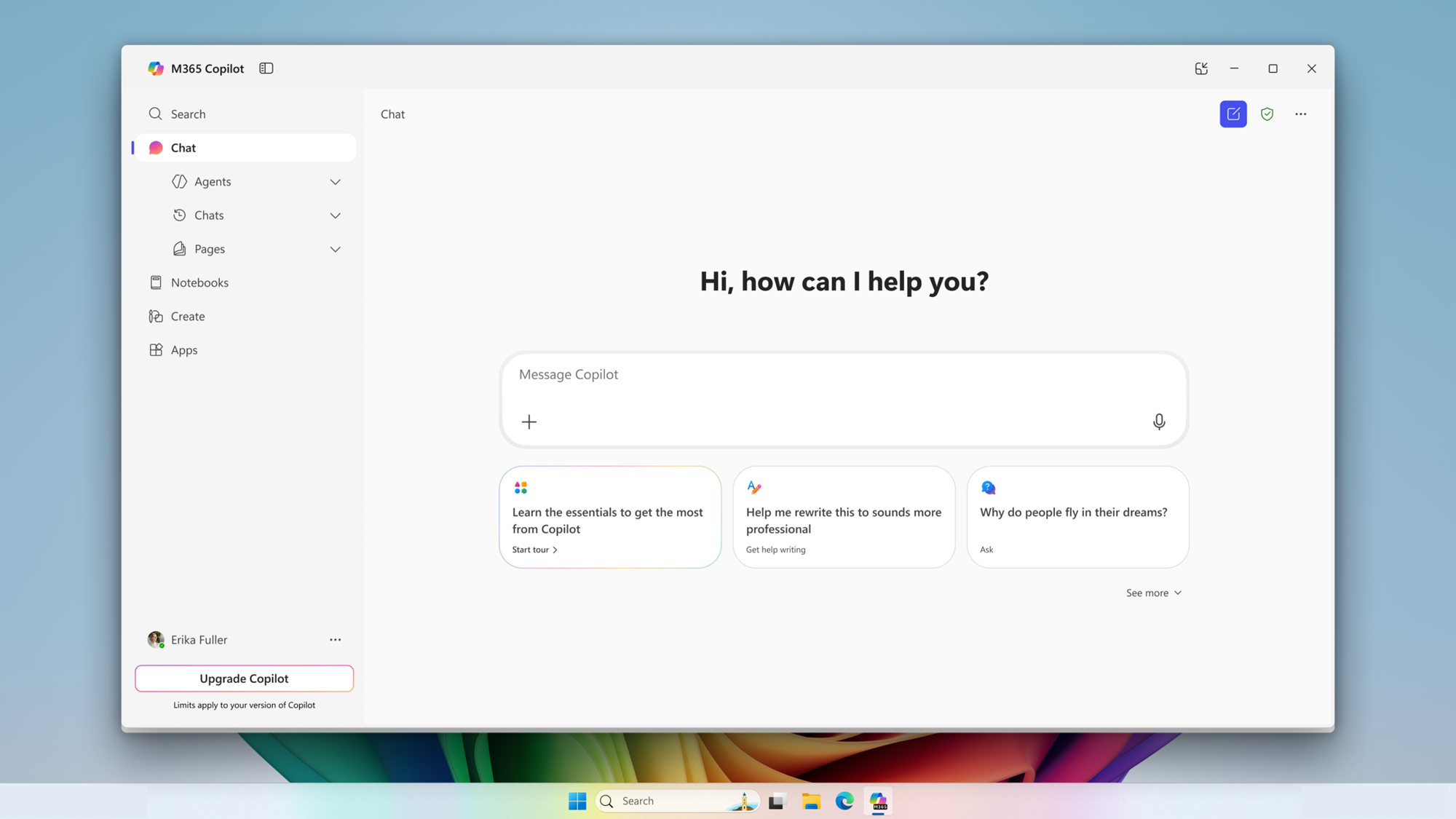1456x819 pixels.
Task: Click the Upgrade Copilot button
Action: point(244,678)
